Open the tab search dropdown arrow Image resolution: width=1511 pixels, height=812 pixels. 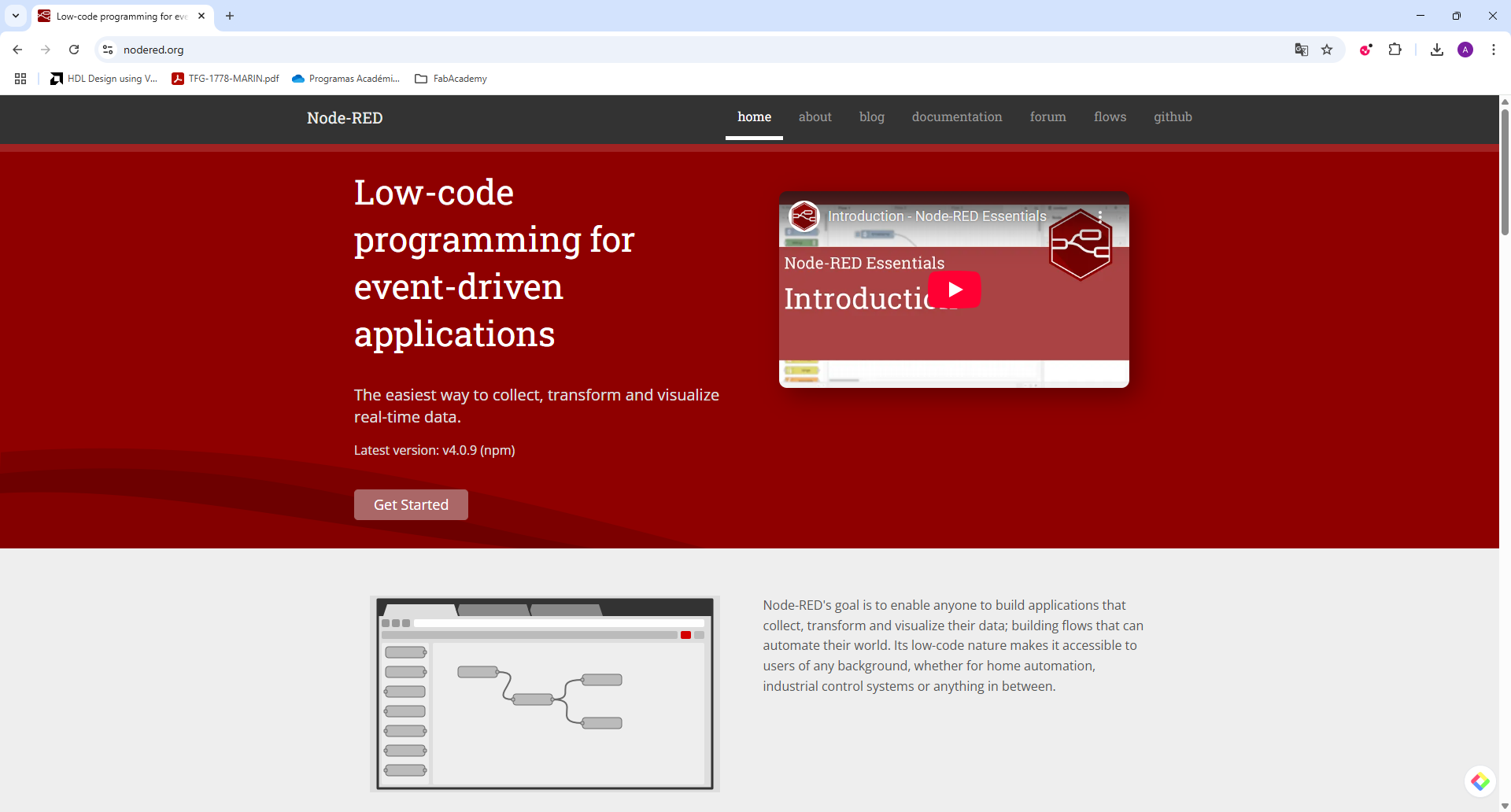point(15,16)
